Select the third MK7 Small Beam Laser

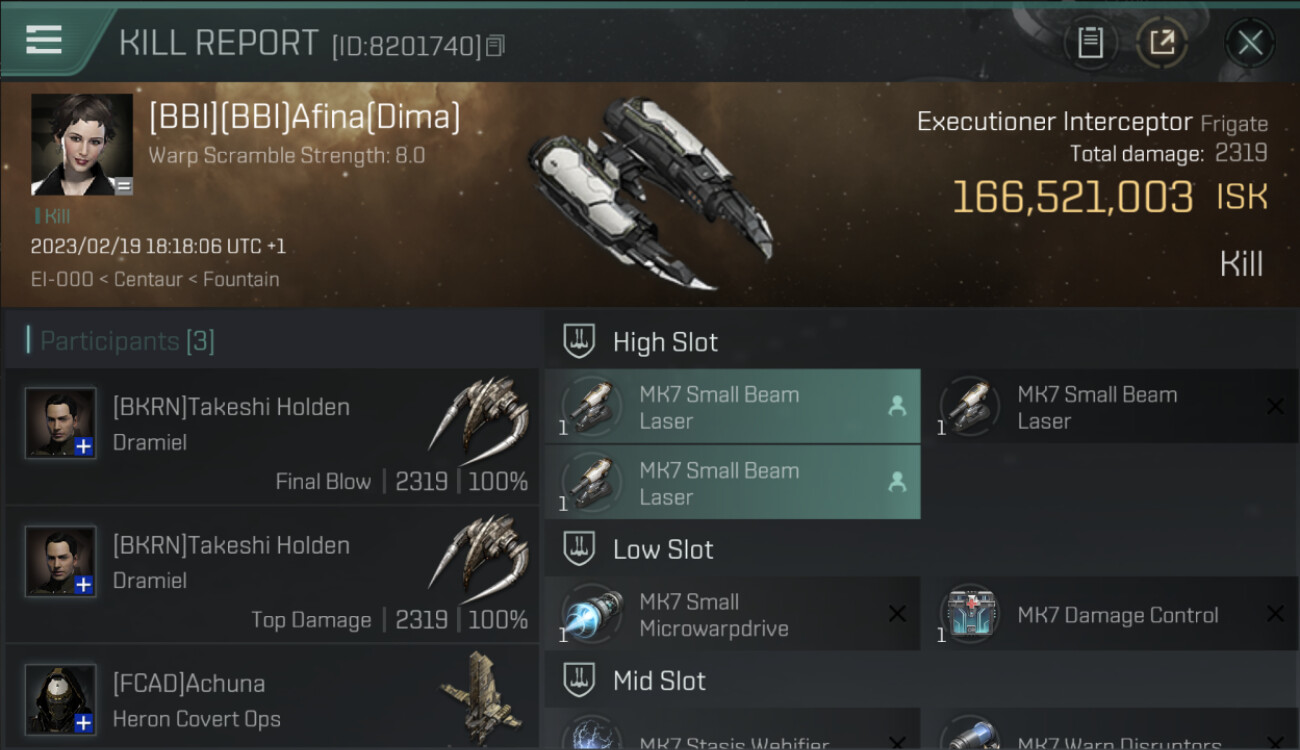coord(732,483)
